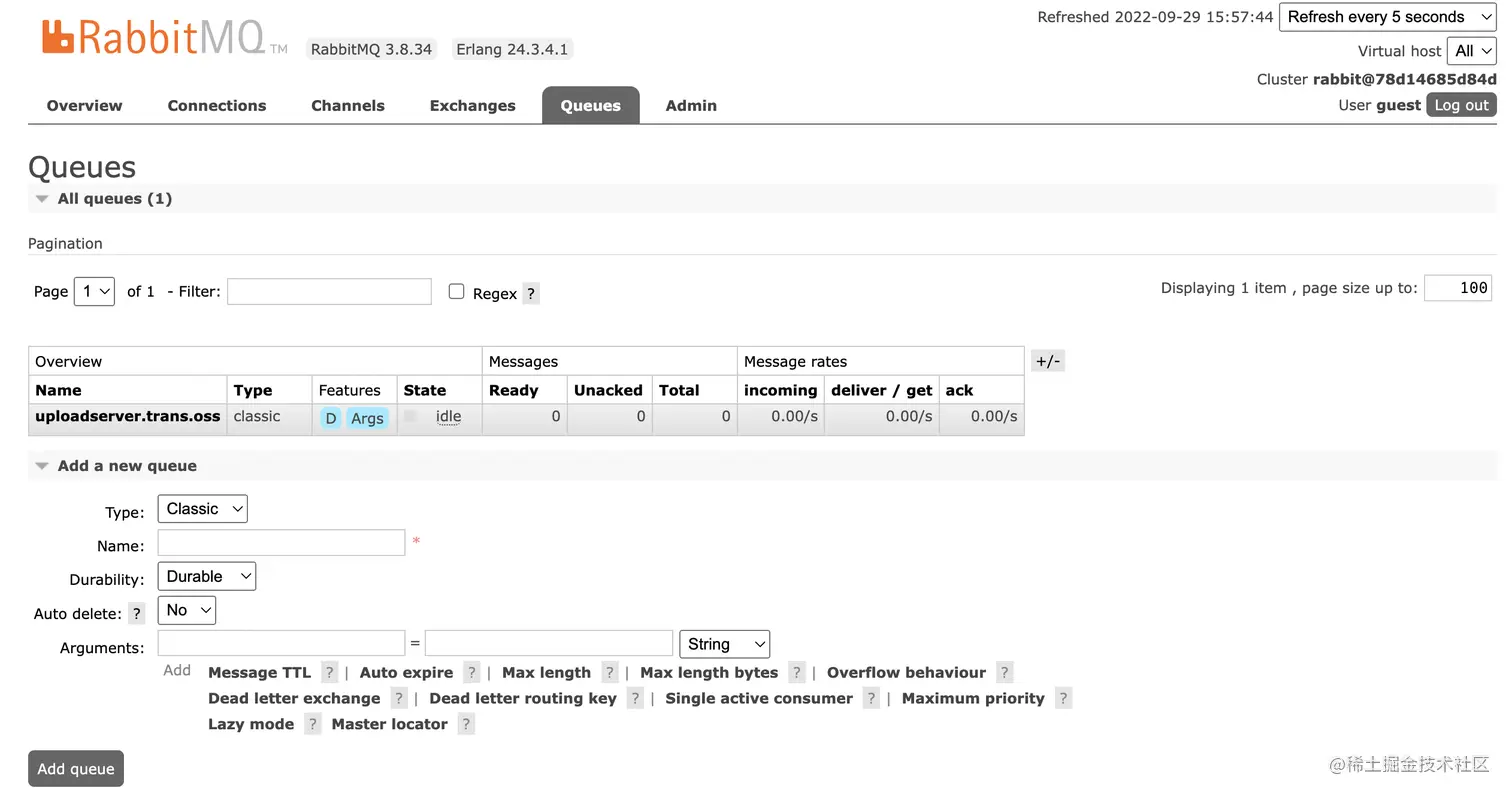Click the Add queue button
This screenshot has width=1512, height=797.
[x=76, y=769]
